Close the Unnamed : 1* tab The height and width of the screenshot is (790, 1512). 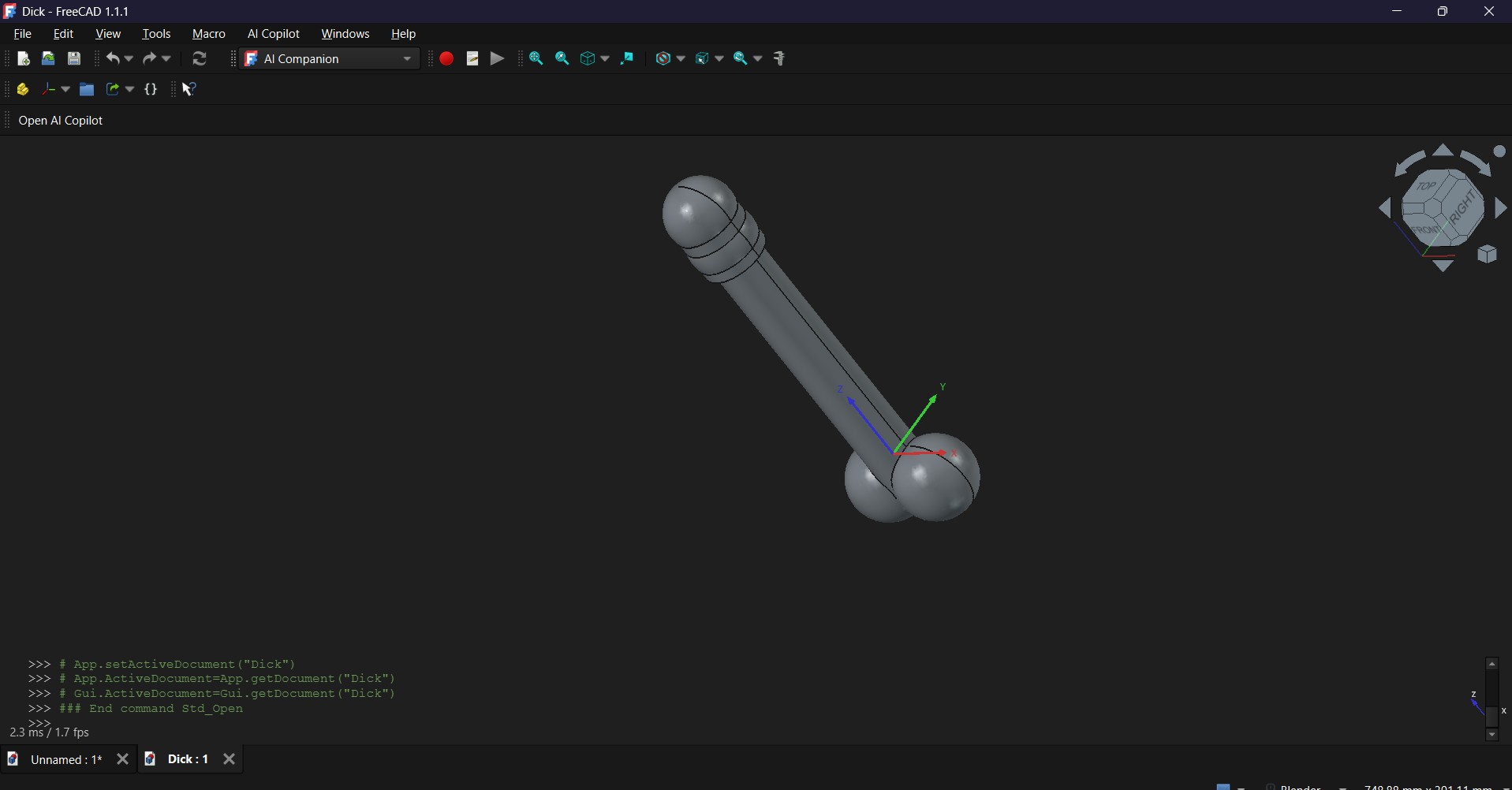pos(122,759)
